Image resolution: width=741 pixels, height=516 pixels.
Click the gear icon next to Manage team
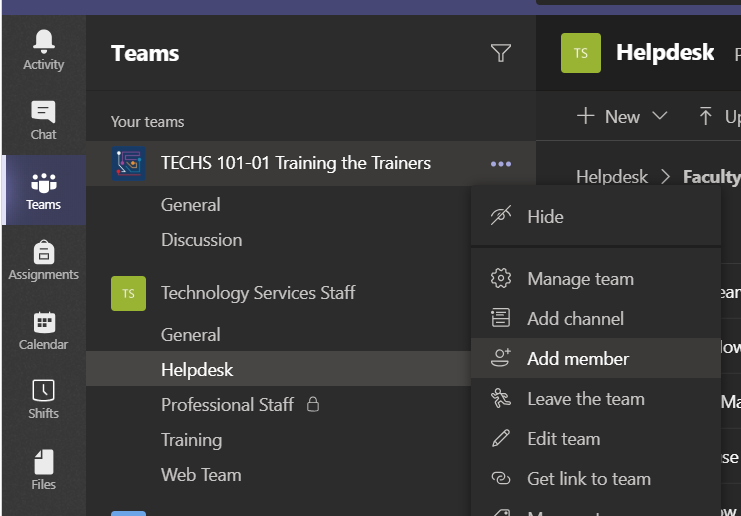(x=501, y=278)
